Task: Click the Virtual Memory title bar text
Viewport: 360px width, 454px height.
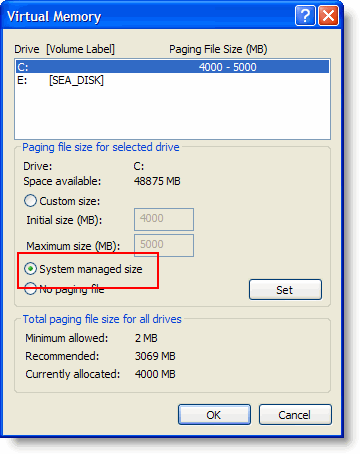Action: tap(54, 16)
